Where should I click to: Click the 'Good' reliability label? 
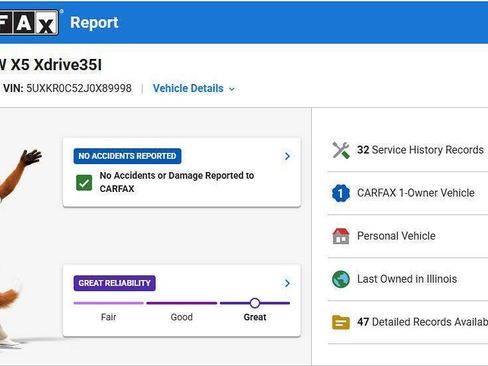pos(182,317)
